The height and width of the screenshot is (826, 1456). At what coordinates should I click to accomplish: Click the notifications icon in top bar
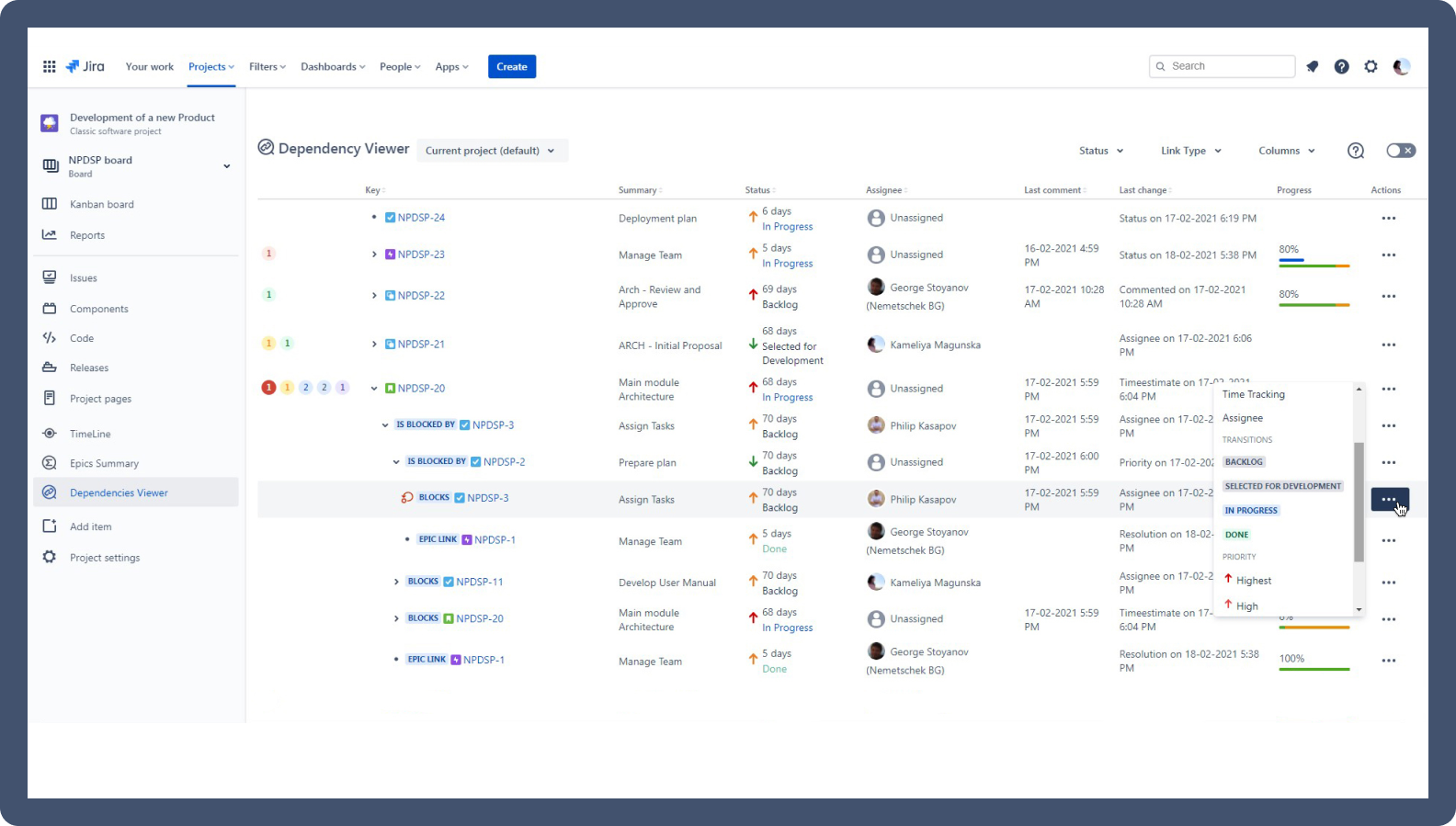point(1313,66)
